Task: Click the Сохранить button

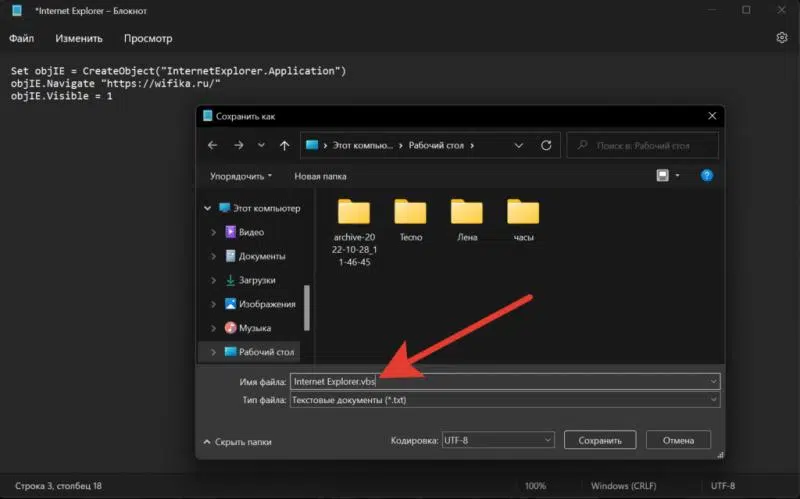Action: 600,440
